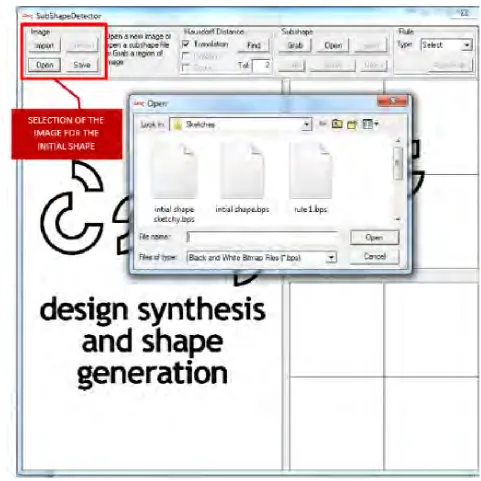
Task: Click the Open button in the Open dialog
Action: [374, 237]
